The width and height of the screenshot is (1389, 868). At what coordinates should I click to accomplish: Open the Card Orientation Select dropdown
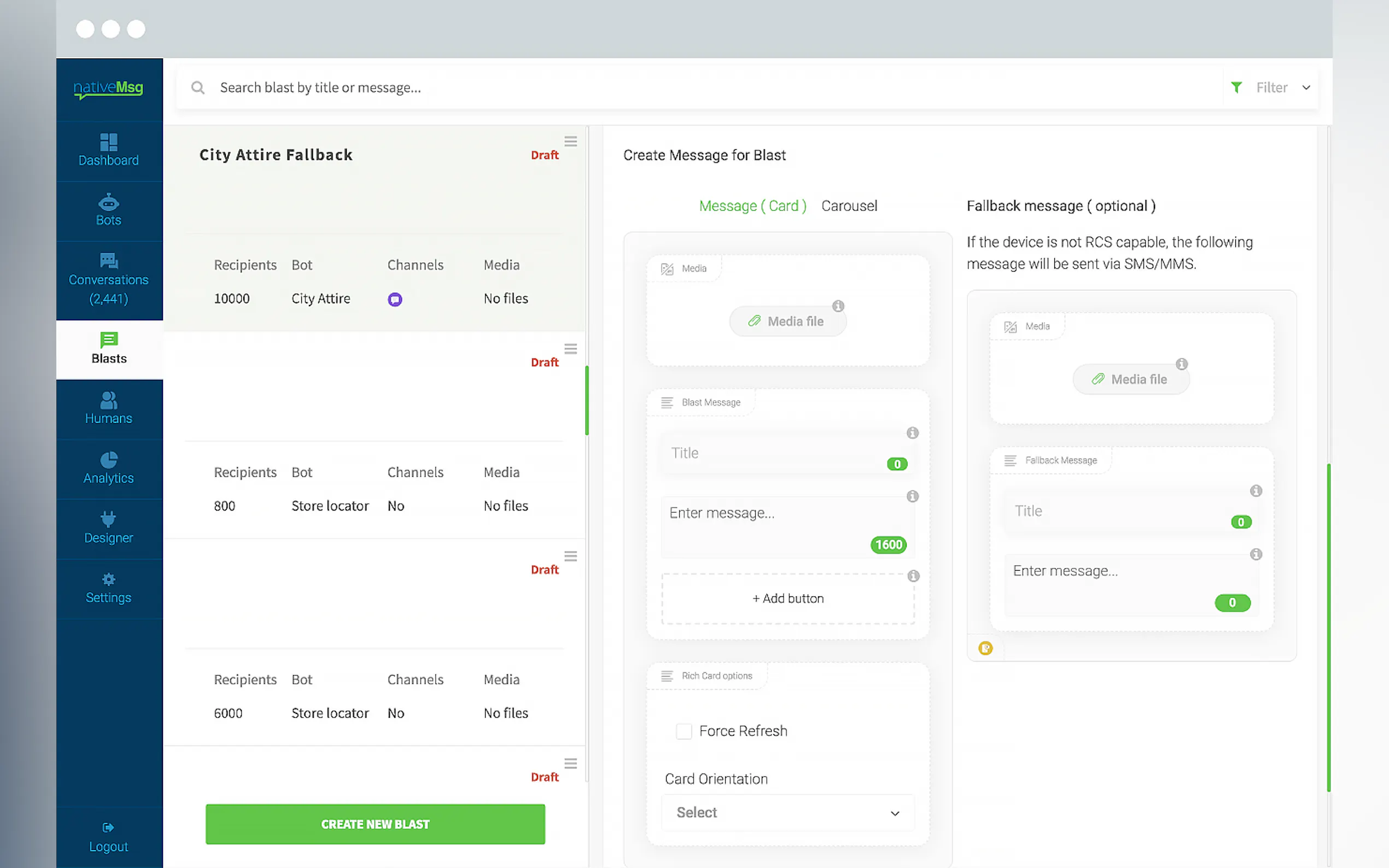(787, 813)
